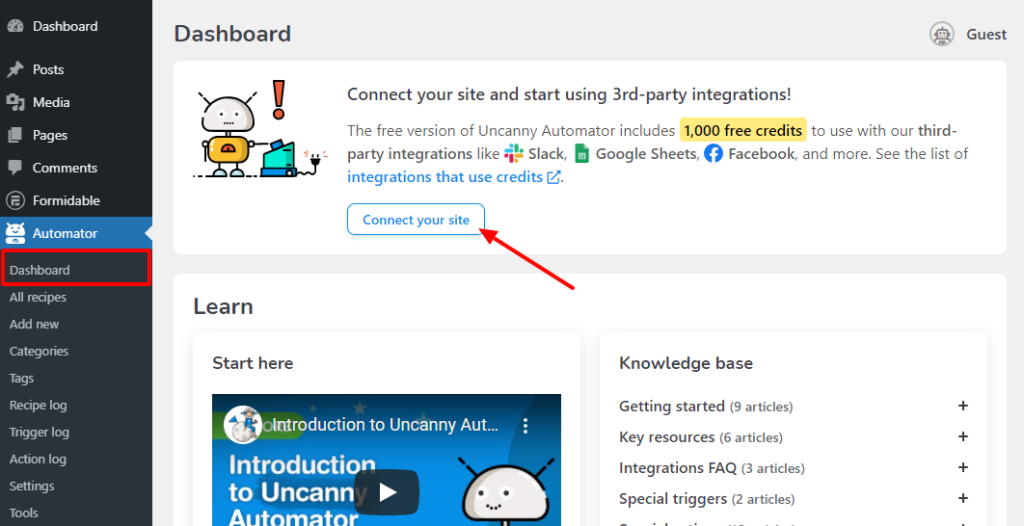Screen dimensions: 1024x526
Task: Click the Connect your site and start heading
Action: click(x=569, y=95)
